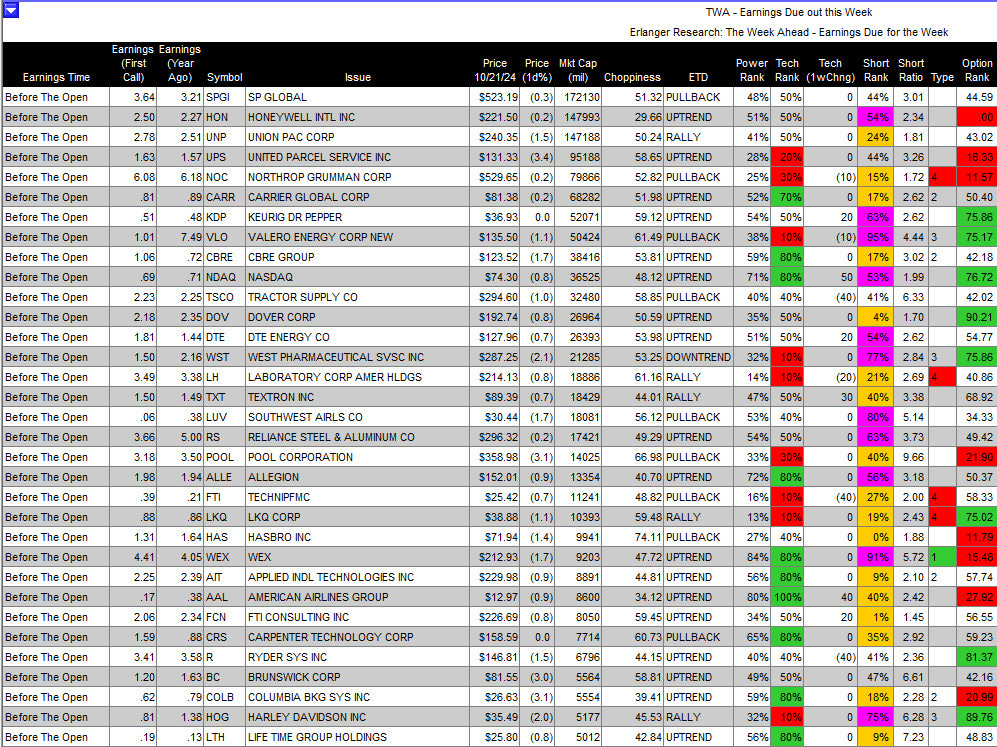Sort by Mkt Cap (mil) column header
This screenshot has width=997, height=747.
(577, 70)
